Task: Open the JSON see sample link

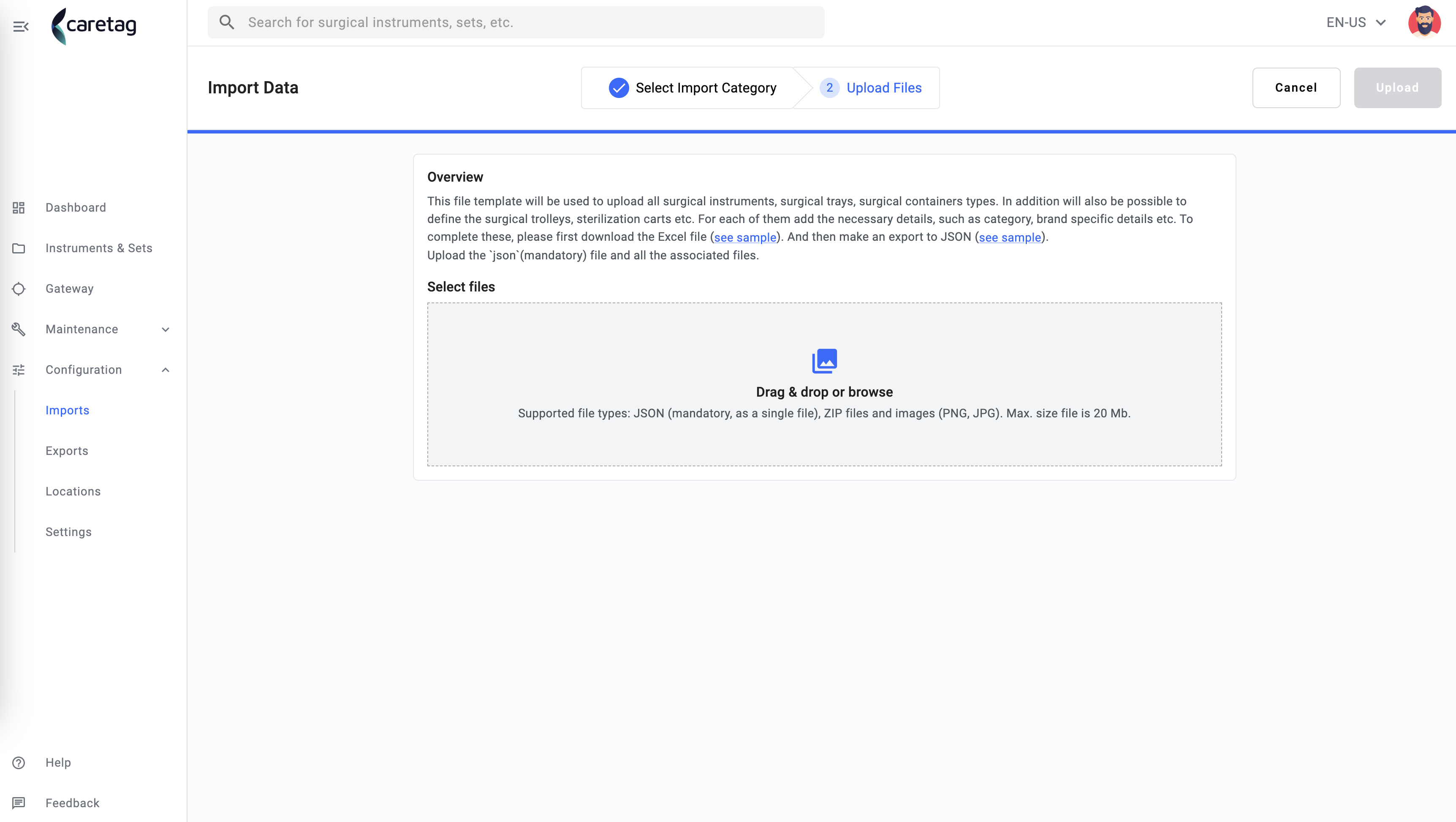Action: 1010,237
